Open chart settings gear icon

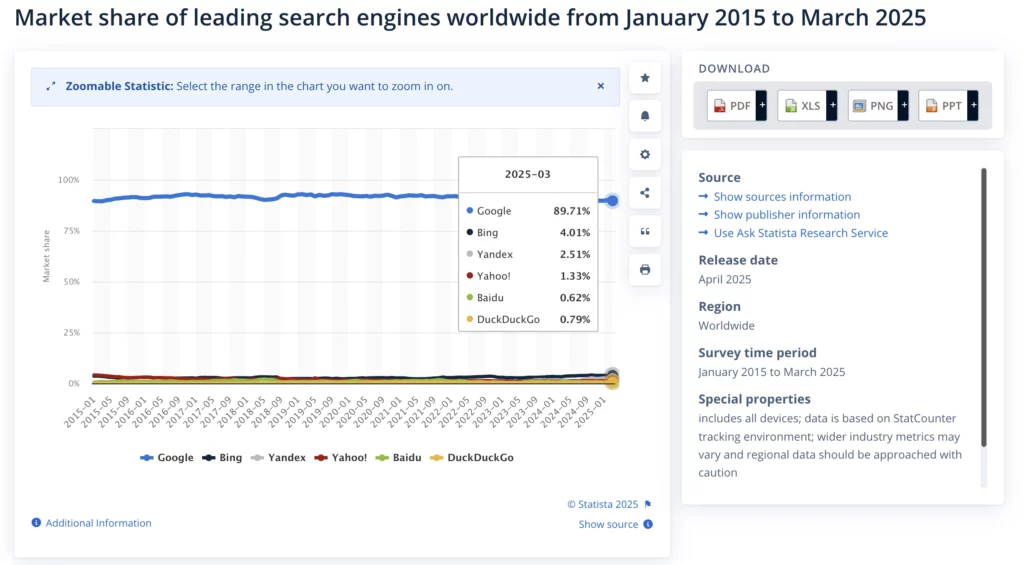[645, 155]
